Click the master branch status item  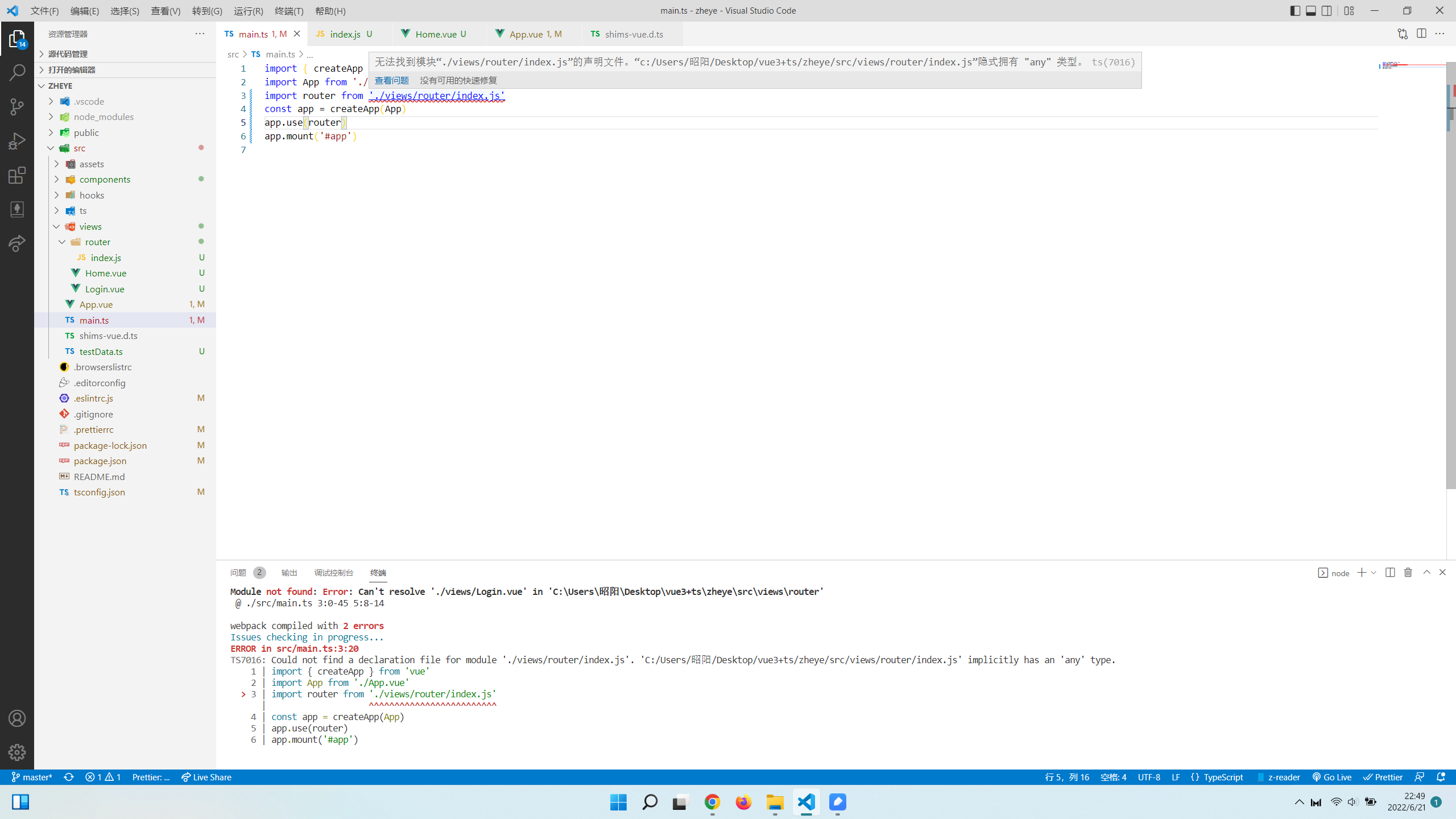pos(32,777)
